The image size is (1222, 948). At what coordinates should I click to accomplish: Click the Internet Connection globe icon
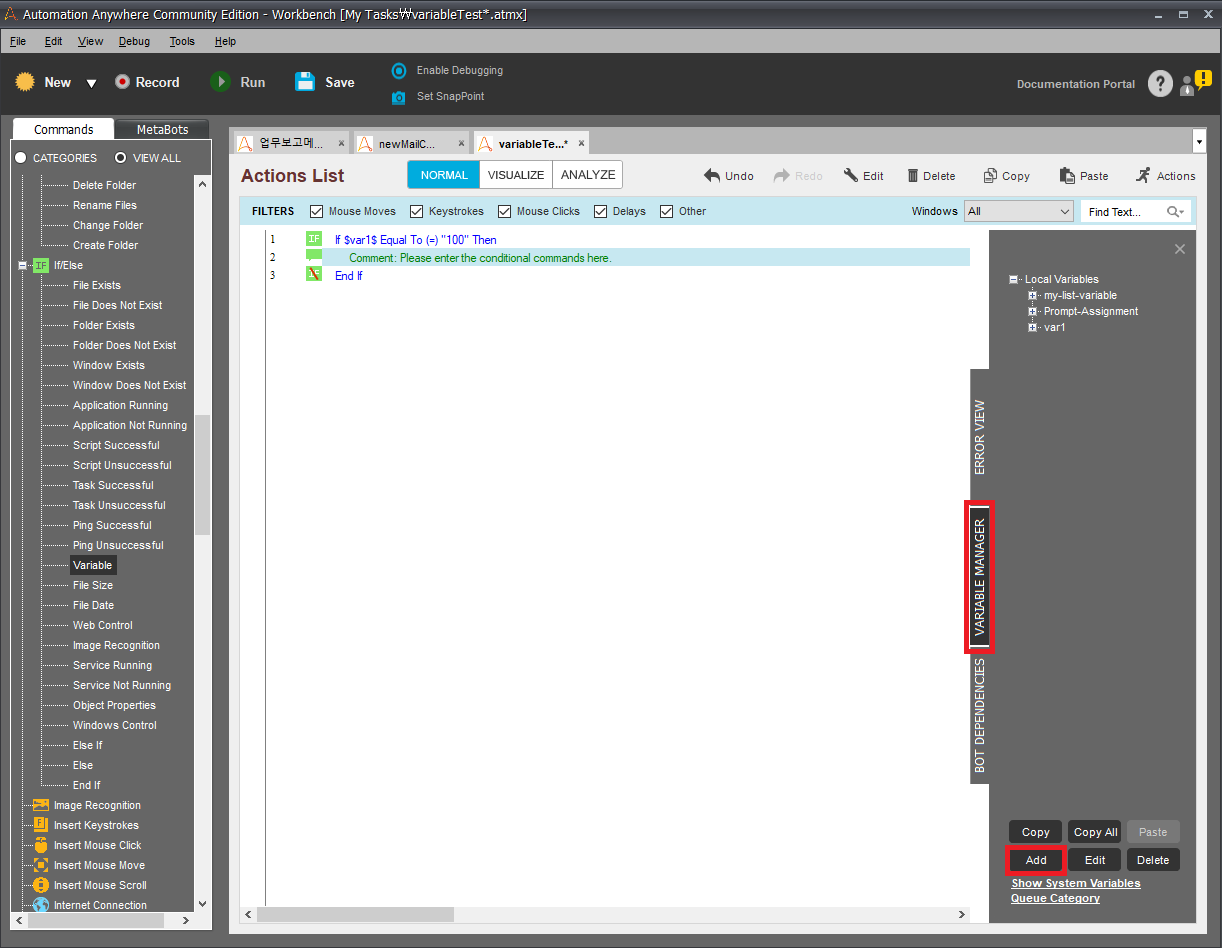(41, 905)
